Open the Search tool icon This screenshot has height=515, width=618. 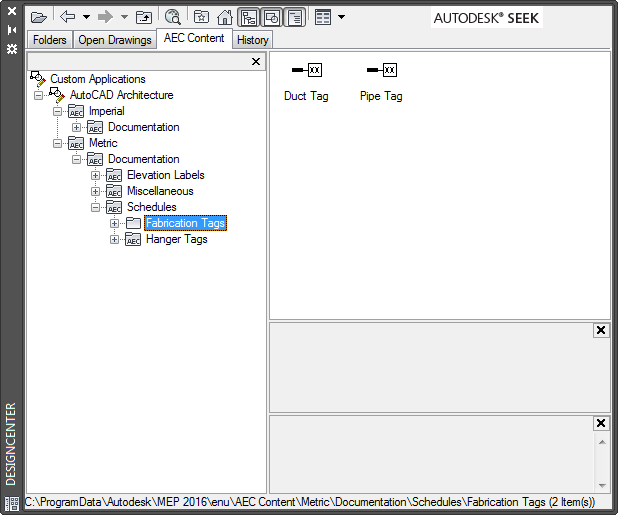click(x=173, y=17)
